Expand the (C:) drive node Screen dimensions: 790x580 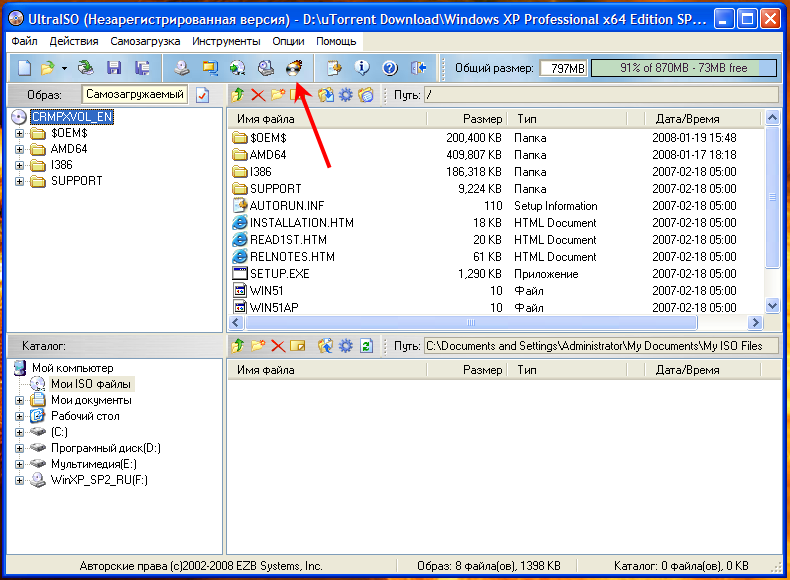(x=19, y=432)
